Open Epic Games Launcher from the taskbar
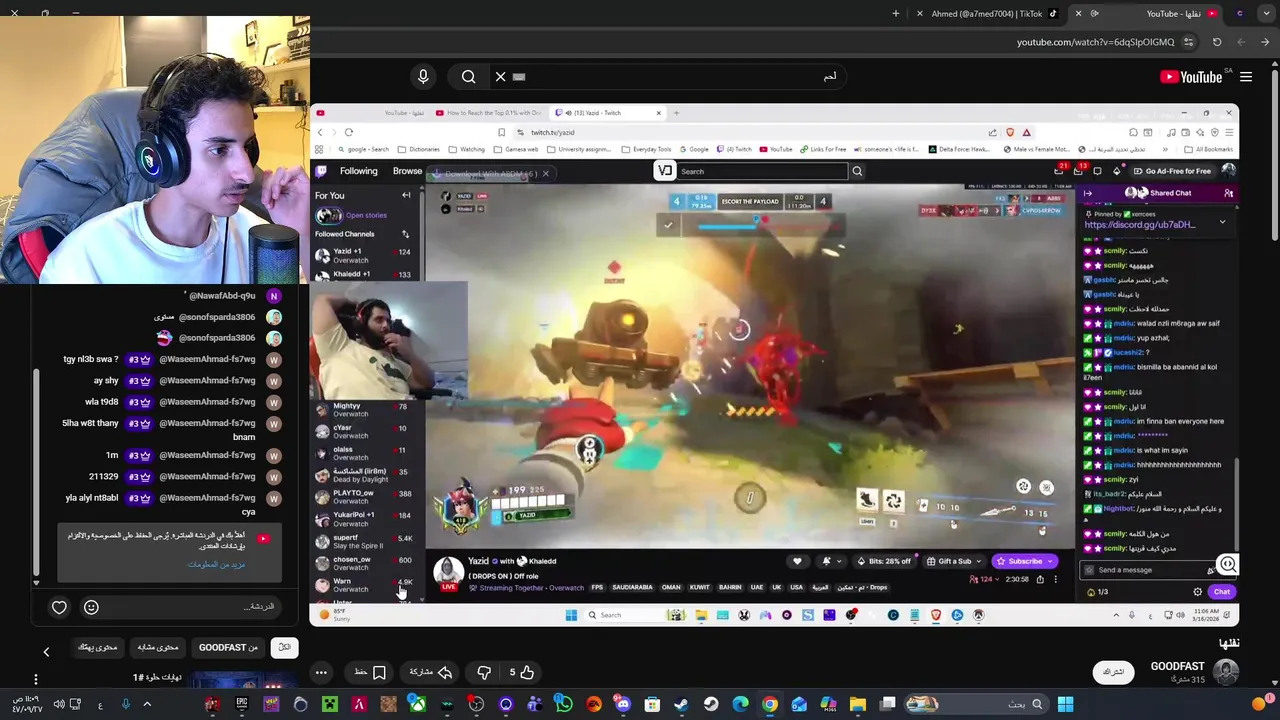Image resolution: width=1280 pixels, height=720 pixels. [x=242, y=704]
